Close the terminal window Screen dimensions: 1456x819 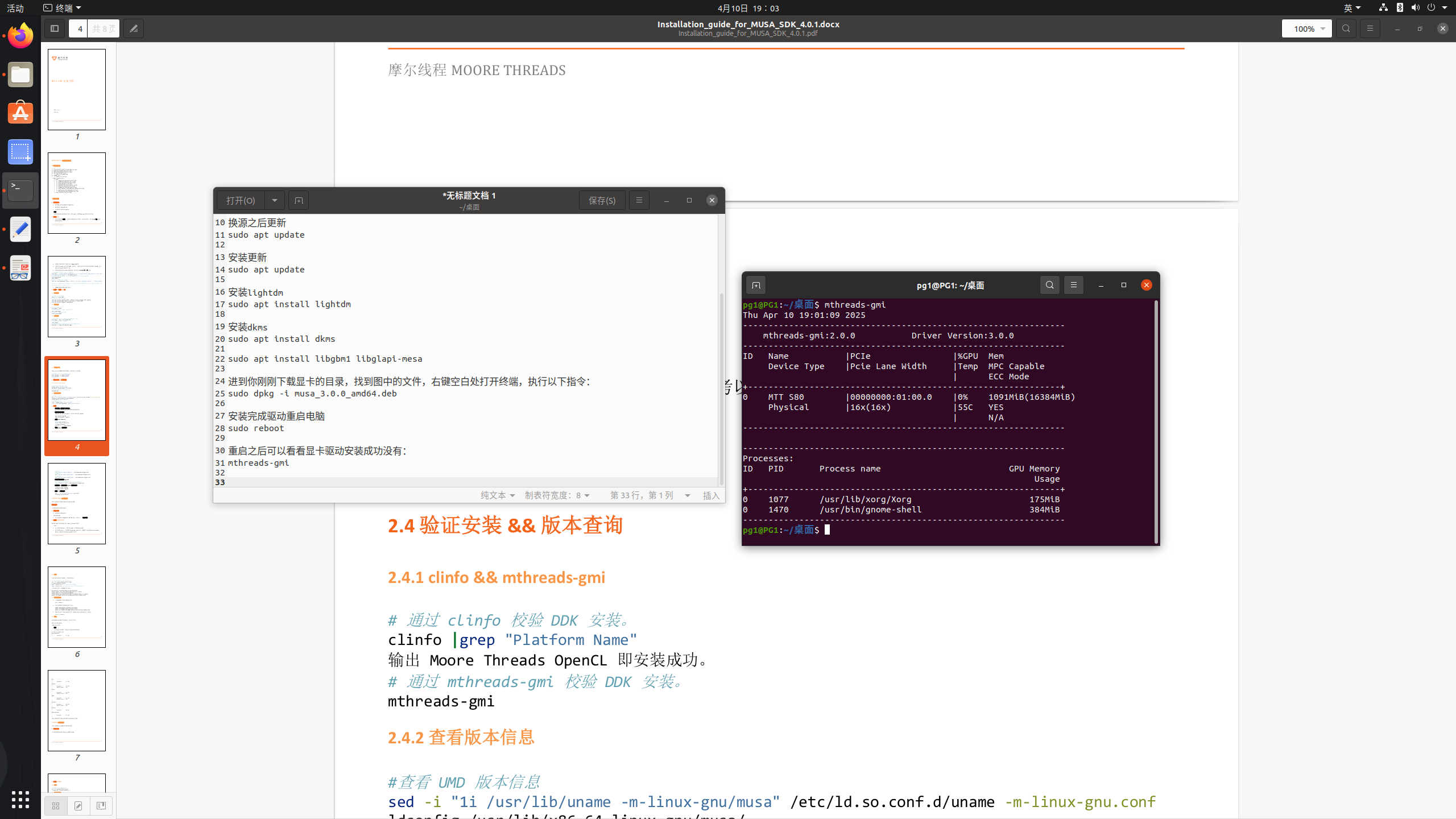(1147, 285)
